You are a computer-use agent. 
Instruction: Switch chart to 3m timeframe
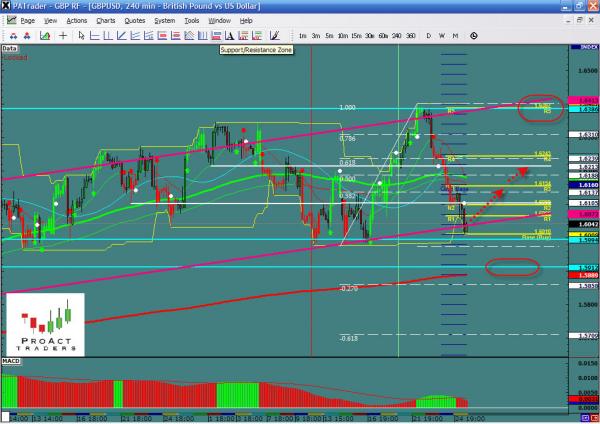[316, 36]
